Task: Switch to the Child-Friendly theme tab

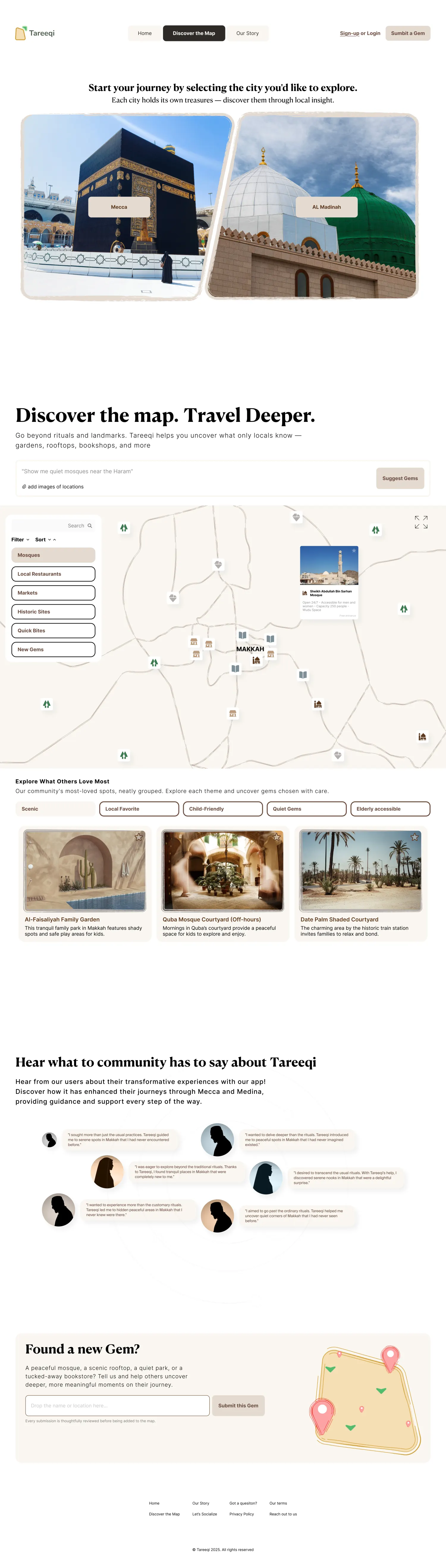Action: point(223,809)
